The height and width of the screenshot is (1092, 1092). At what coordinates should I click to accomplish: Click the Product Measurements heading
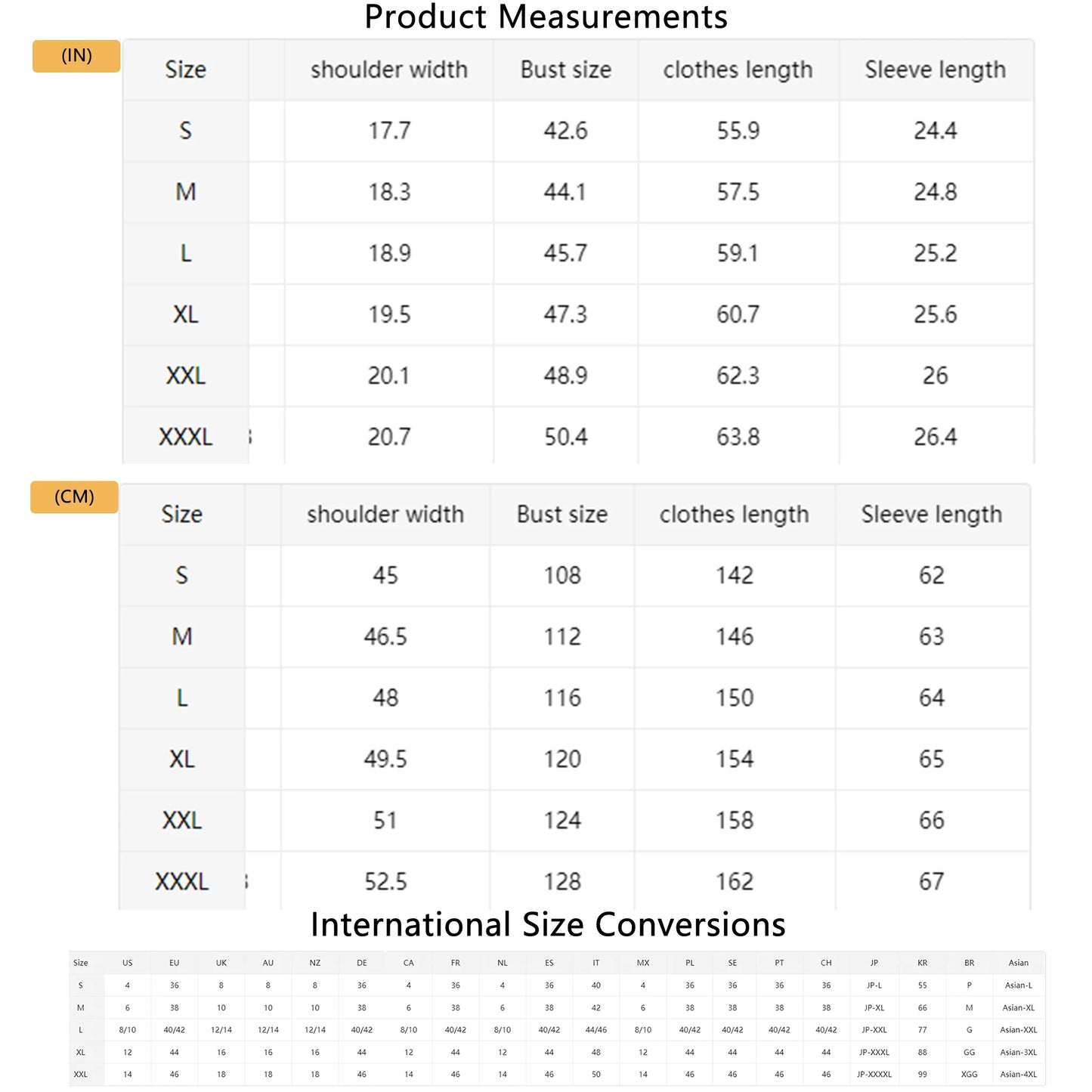pos(546,17)
